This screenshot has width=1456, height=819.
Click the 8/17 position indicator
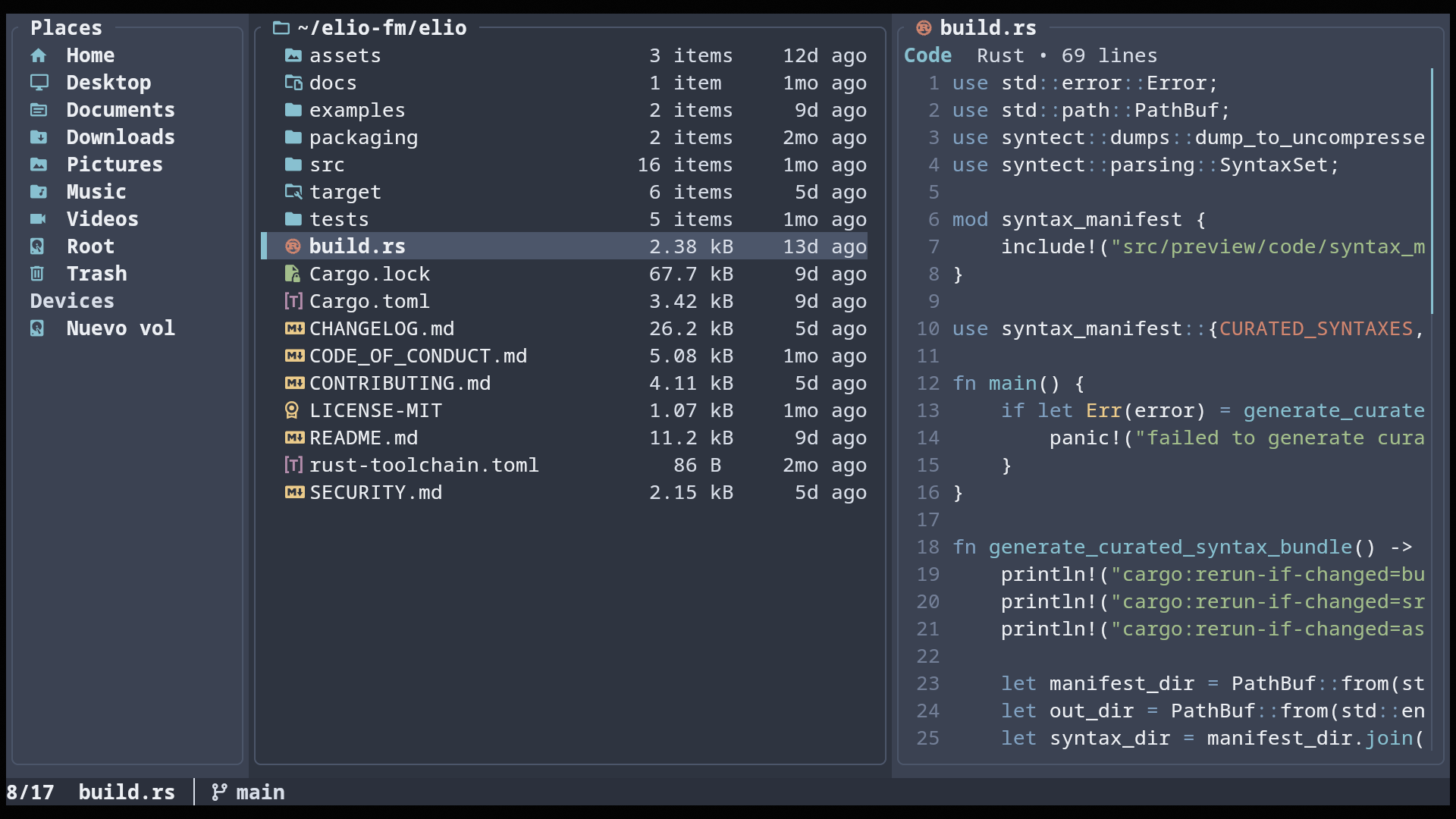pyautogui.click(x=30, y=792)
